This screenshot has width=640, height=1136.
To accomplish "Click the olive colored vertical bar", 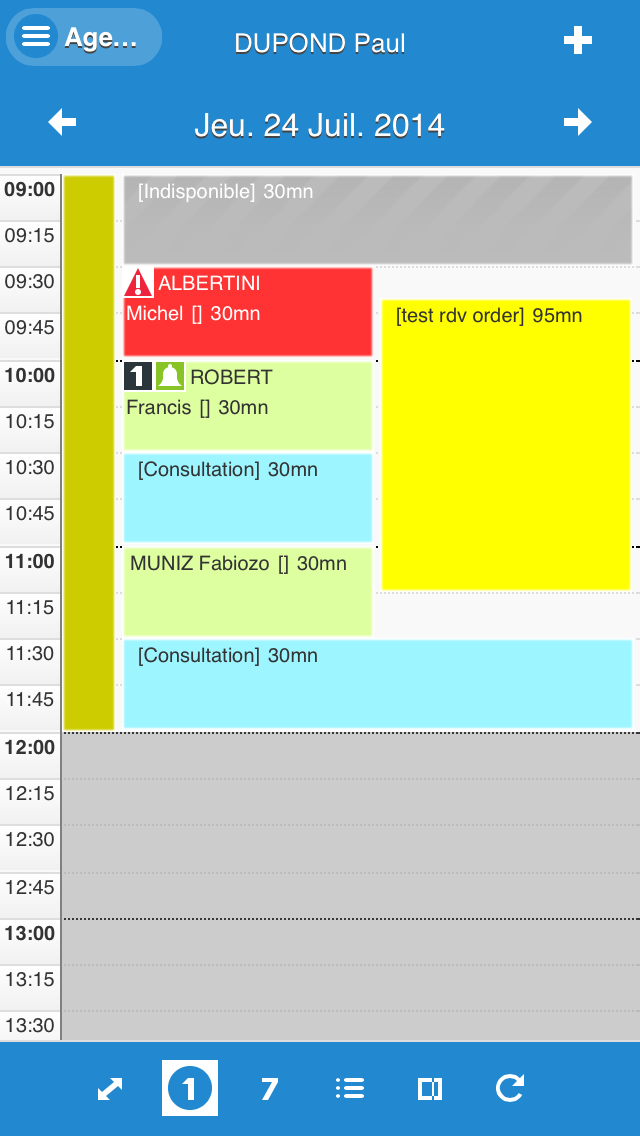I will (x=89, y=452).
